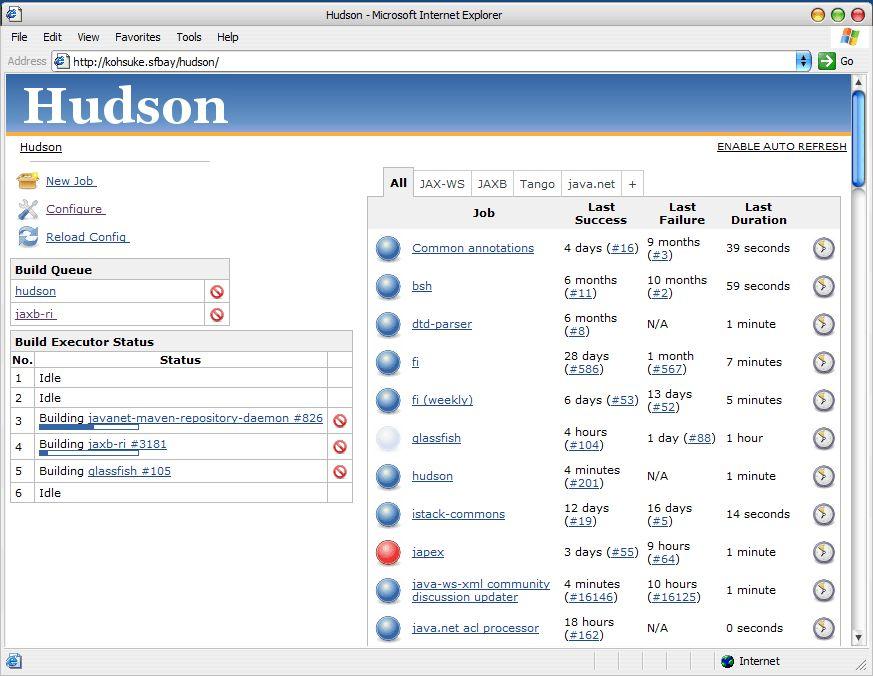Open the Favorites menu

tap(138, 37)
